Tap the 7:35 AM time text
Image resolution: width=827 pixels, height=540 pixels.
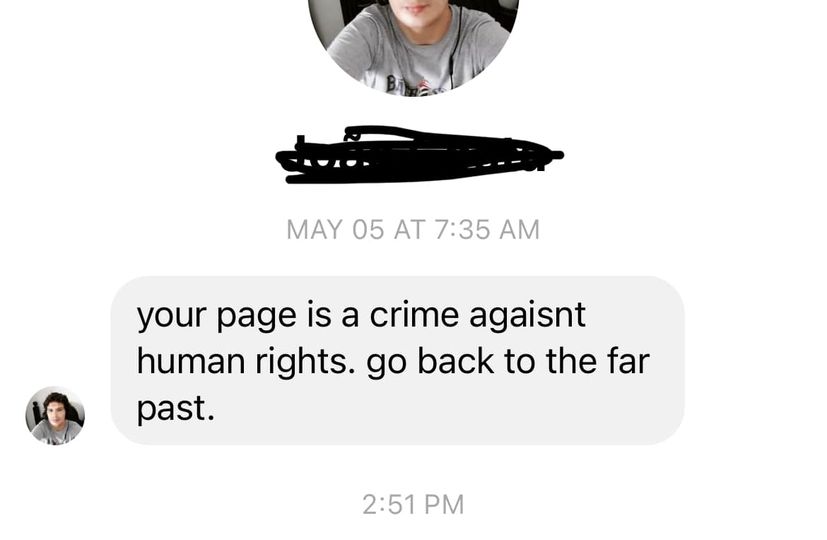(488, 229)
